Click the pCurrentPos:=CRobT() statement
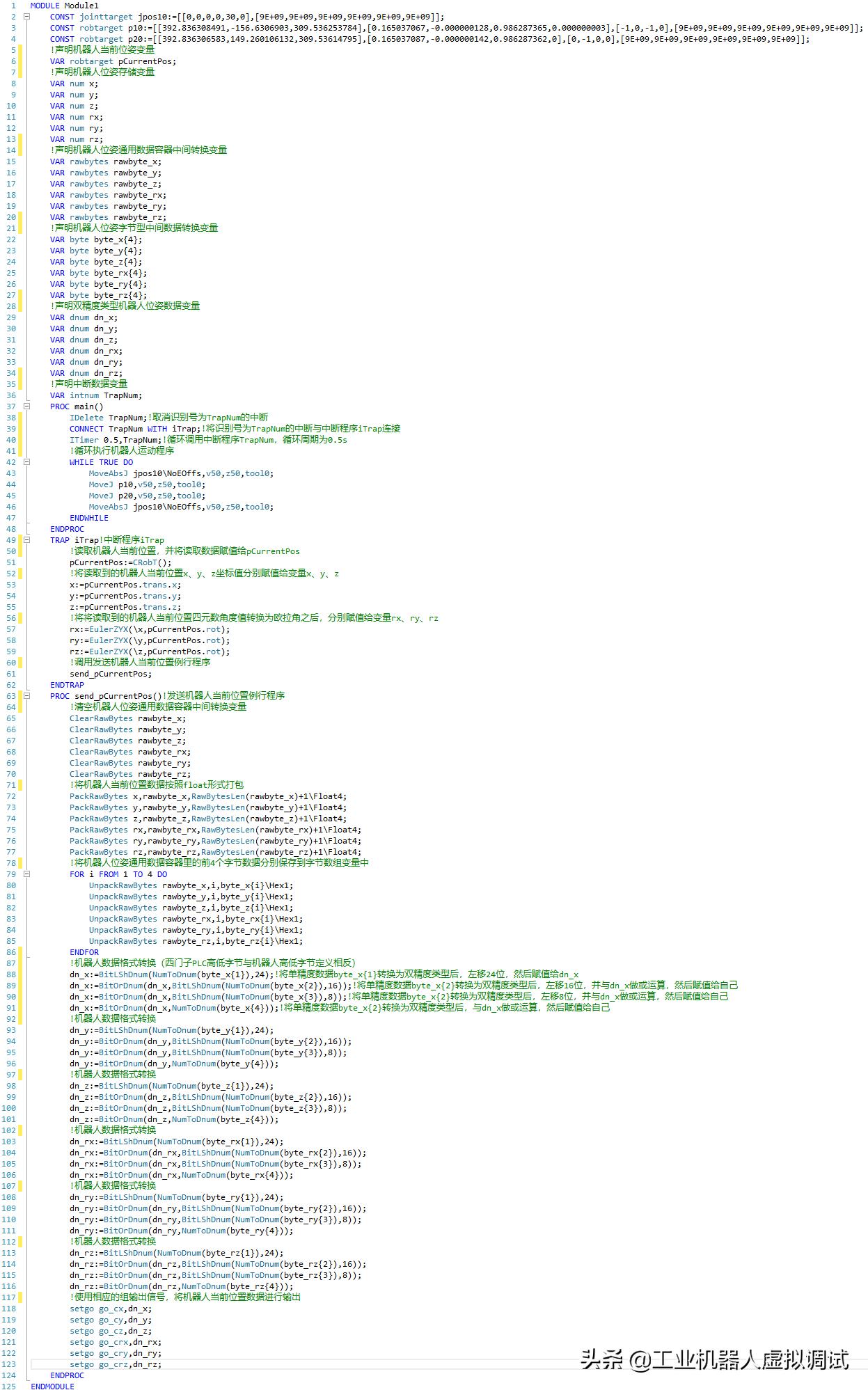Image resolution: width=868 pixels, height=1390 pixels. pyautogui.click(x=120, y=562)
